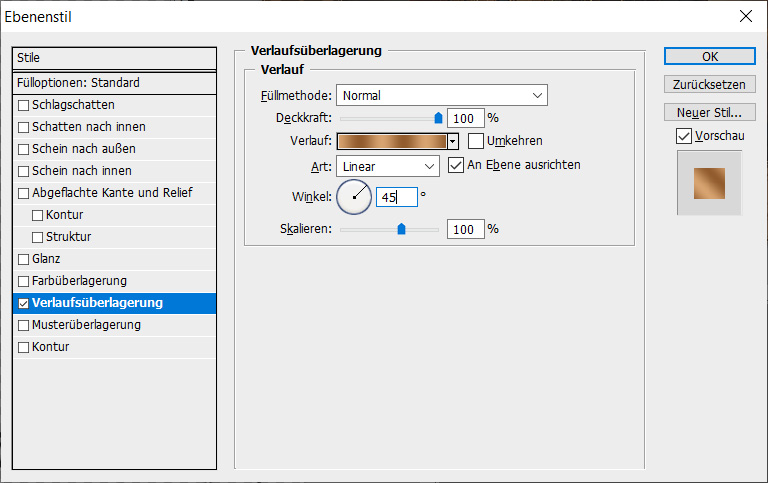Click the style preview thumbnail

coord(710,183)
